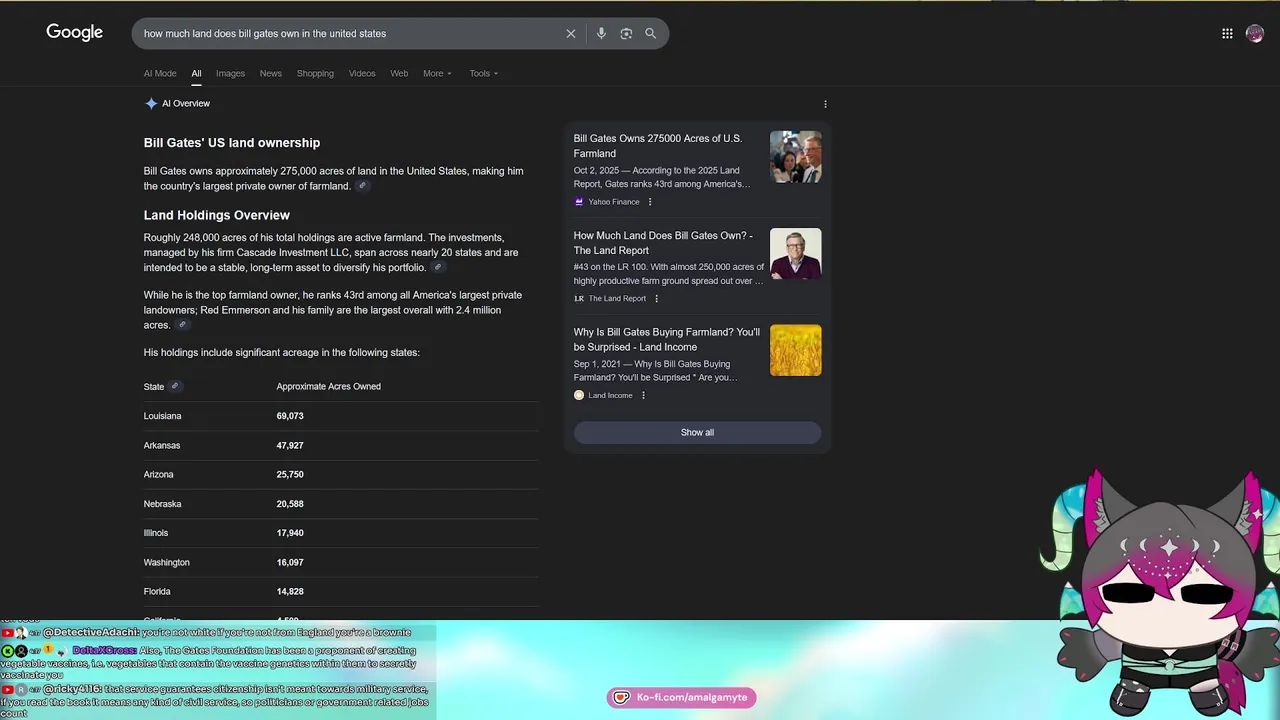1280x720 pixels.
Task: Click Show all sources button
Action: [x=697, y=432]
